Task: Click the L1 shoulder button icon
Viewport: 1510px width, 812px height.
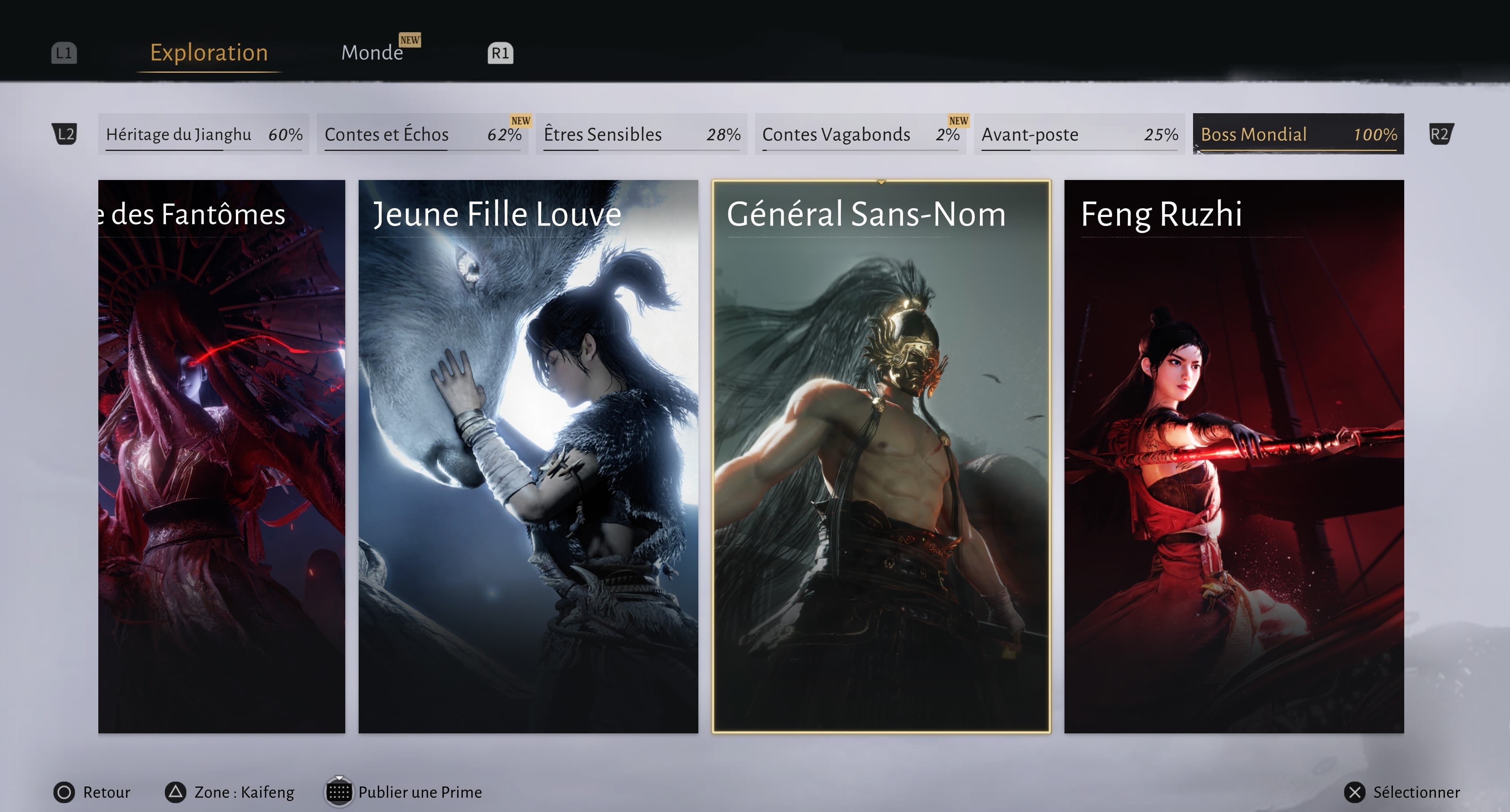Action: point(64,53)
